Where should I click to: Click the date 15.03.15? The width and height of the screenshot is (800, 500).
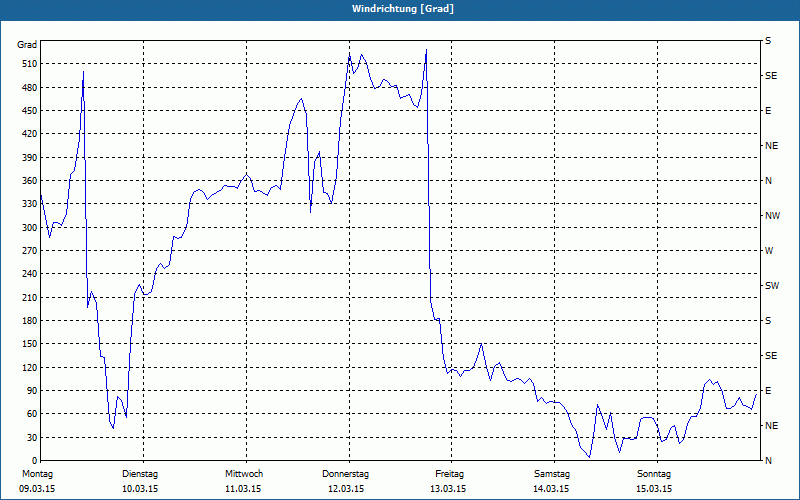[x=655, y=489]
